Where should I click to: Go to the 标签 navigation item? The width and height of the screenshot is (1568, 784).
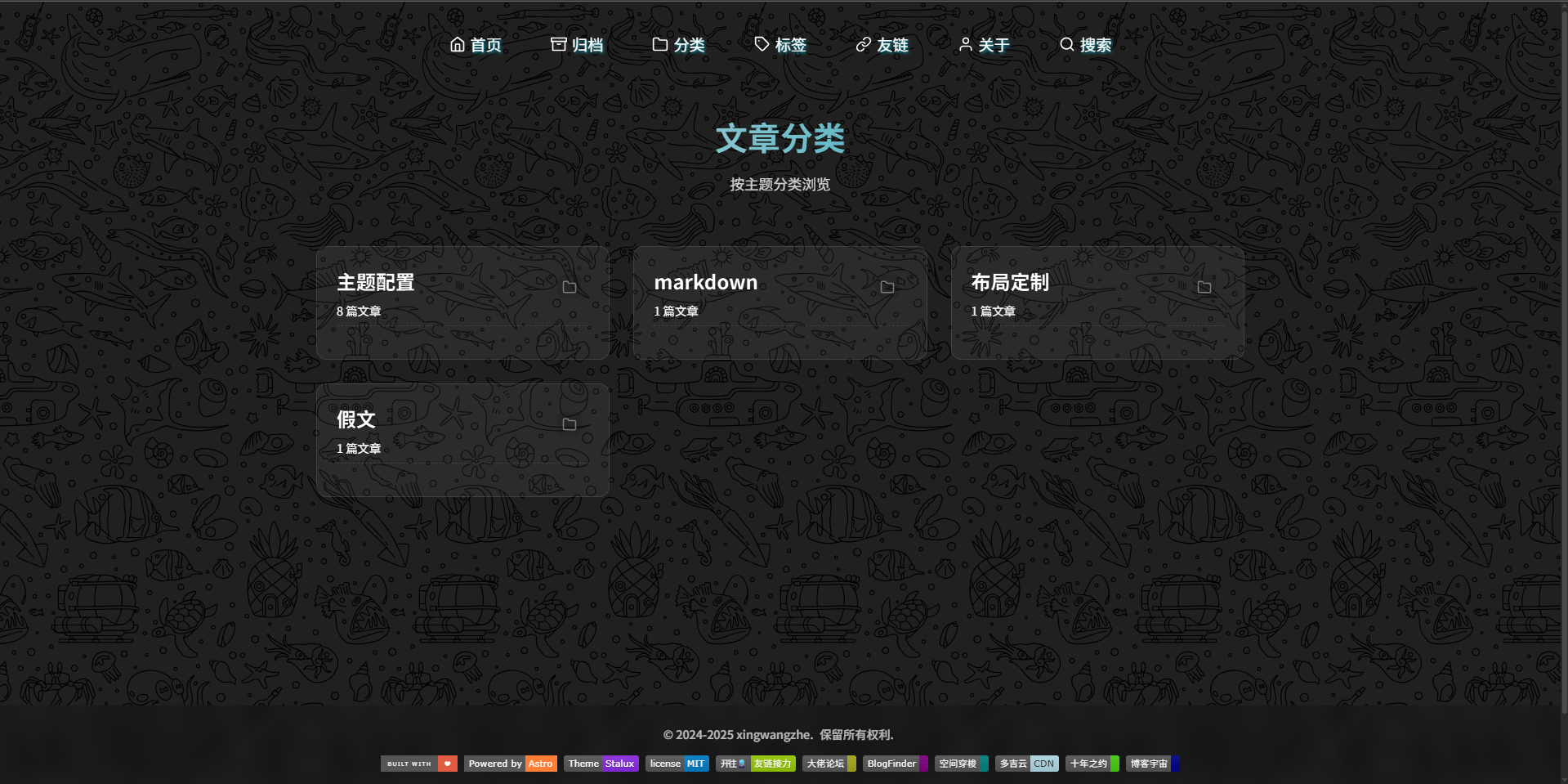(x=790, y=45)
